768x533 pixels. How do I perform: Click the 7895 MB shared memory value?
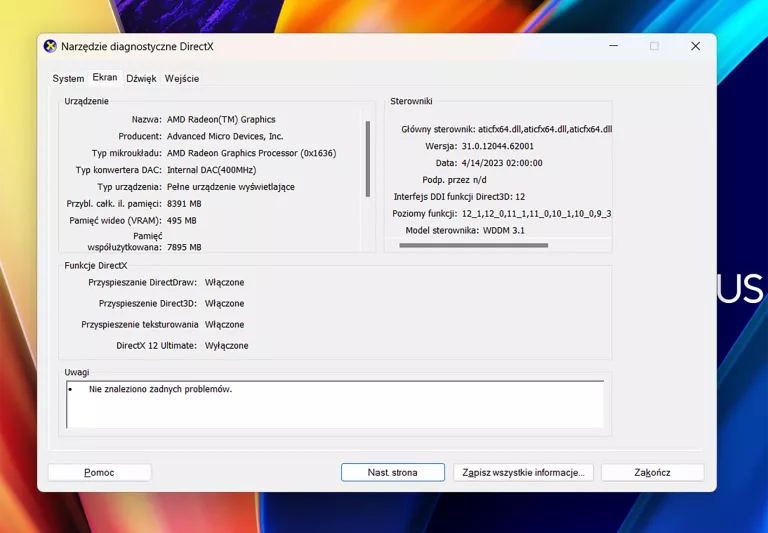pyautogui.click(x=184, y=247)
